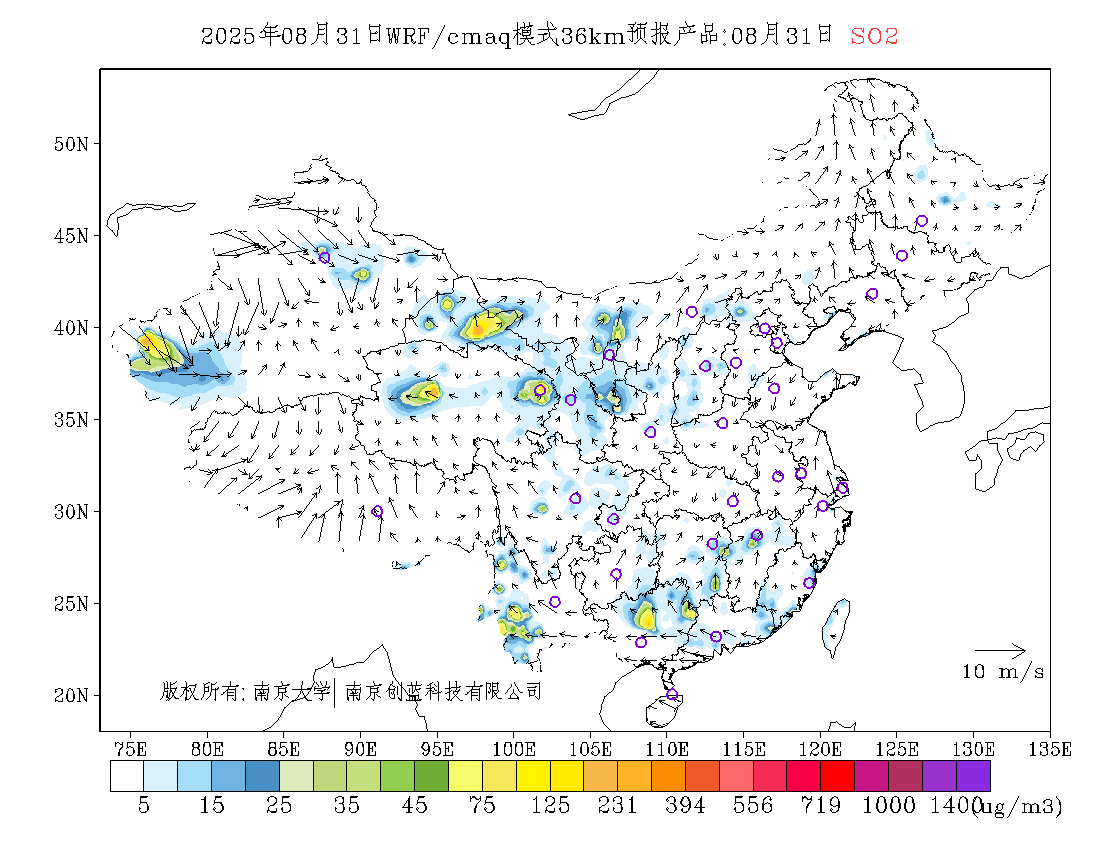This screenshot has width=1100, height=850.
Task: Click the 135E longitude label
Action: pyautogui.click(x=1050, y=749)
